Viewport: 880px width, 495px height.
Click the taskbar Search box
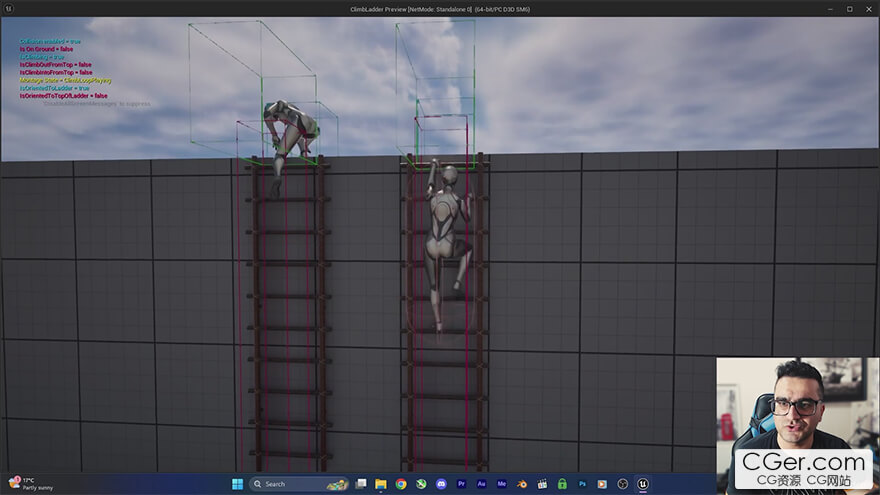(x=300, y=484)
